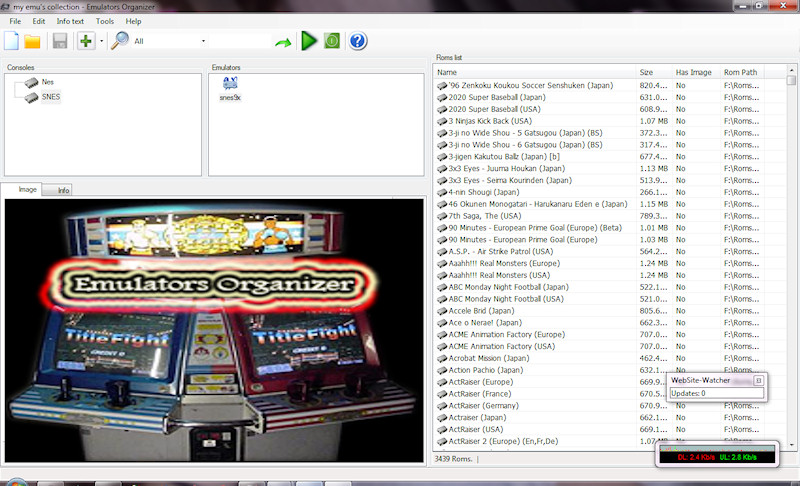Image resolution: width=800 pixels, height=486 pixels.
Task: Select the snes9x emulator icon
Action: click(230, 89)
